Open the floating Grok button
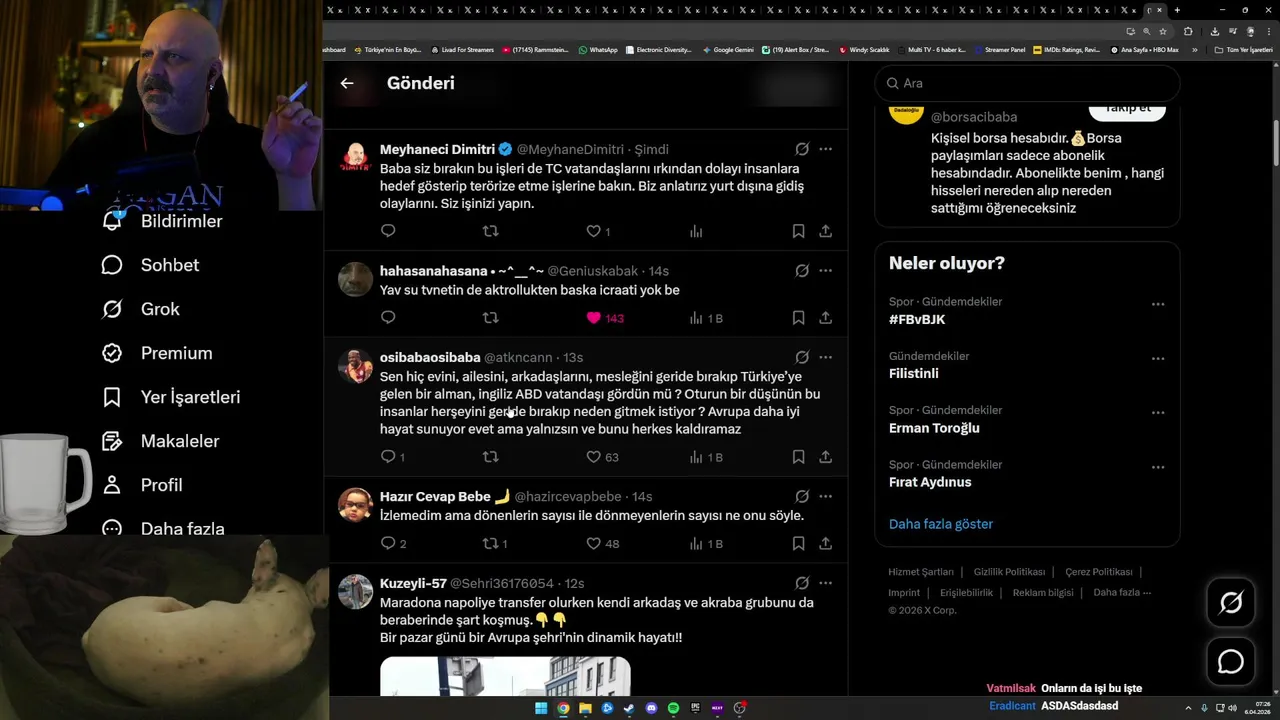 1231,602
